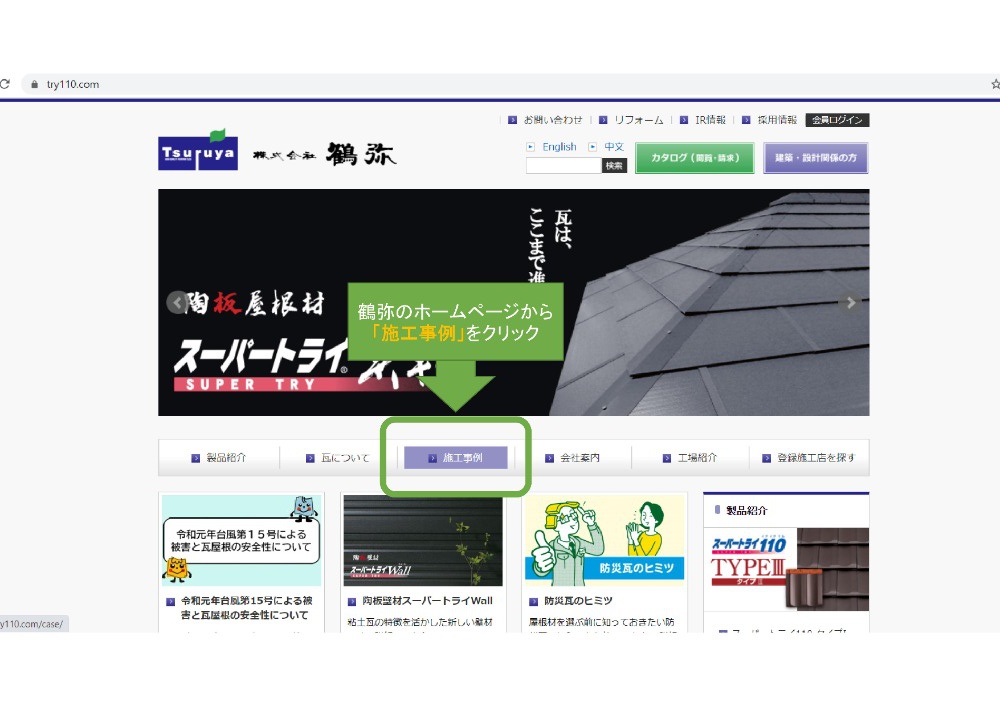Reload the page with the refresh icon
Screen dimensions: 1000x706
pos(4,84)
